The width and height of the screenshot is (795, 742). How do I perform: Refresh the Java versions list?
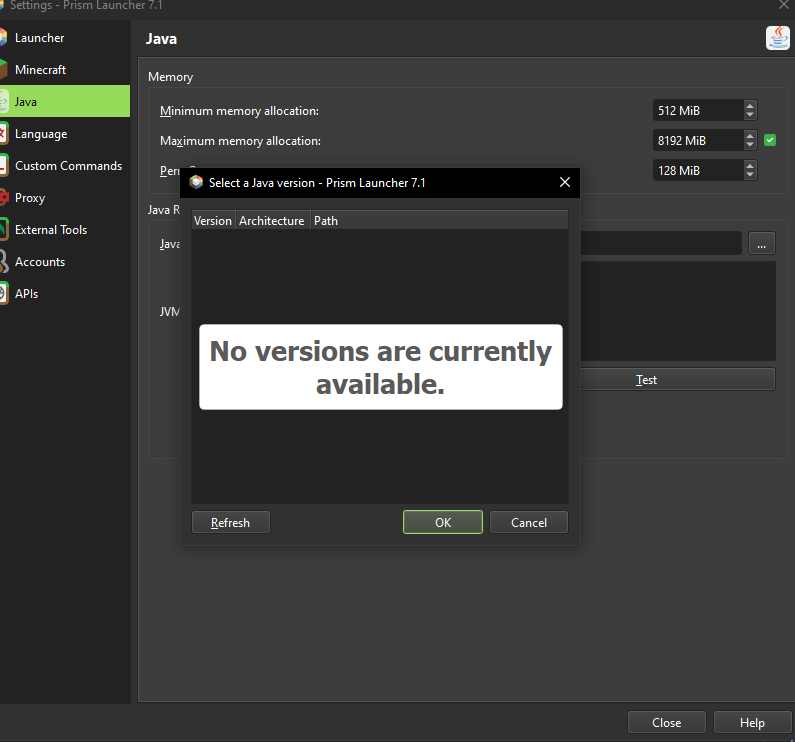point(231,522)
